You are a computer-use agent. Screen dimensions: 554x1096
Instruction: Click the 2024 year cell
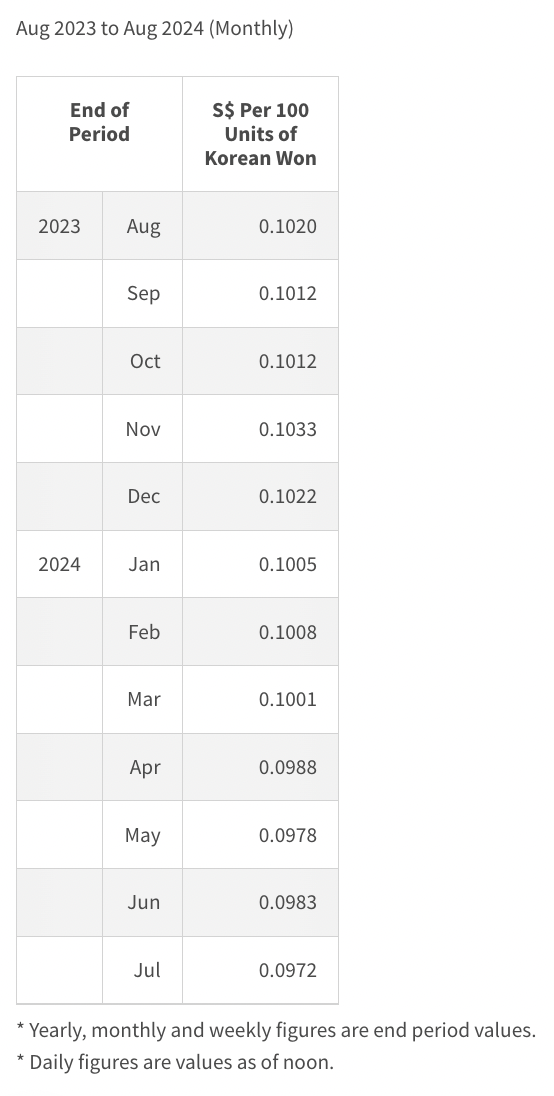(59, 564)
